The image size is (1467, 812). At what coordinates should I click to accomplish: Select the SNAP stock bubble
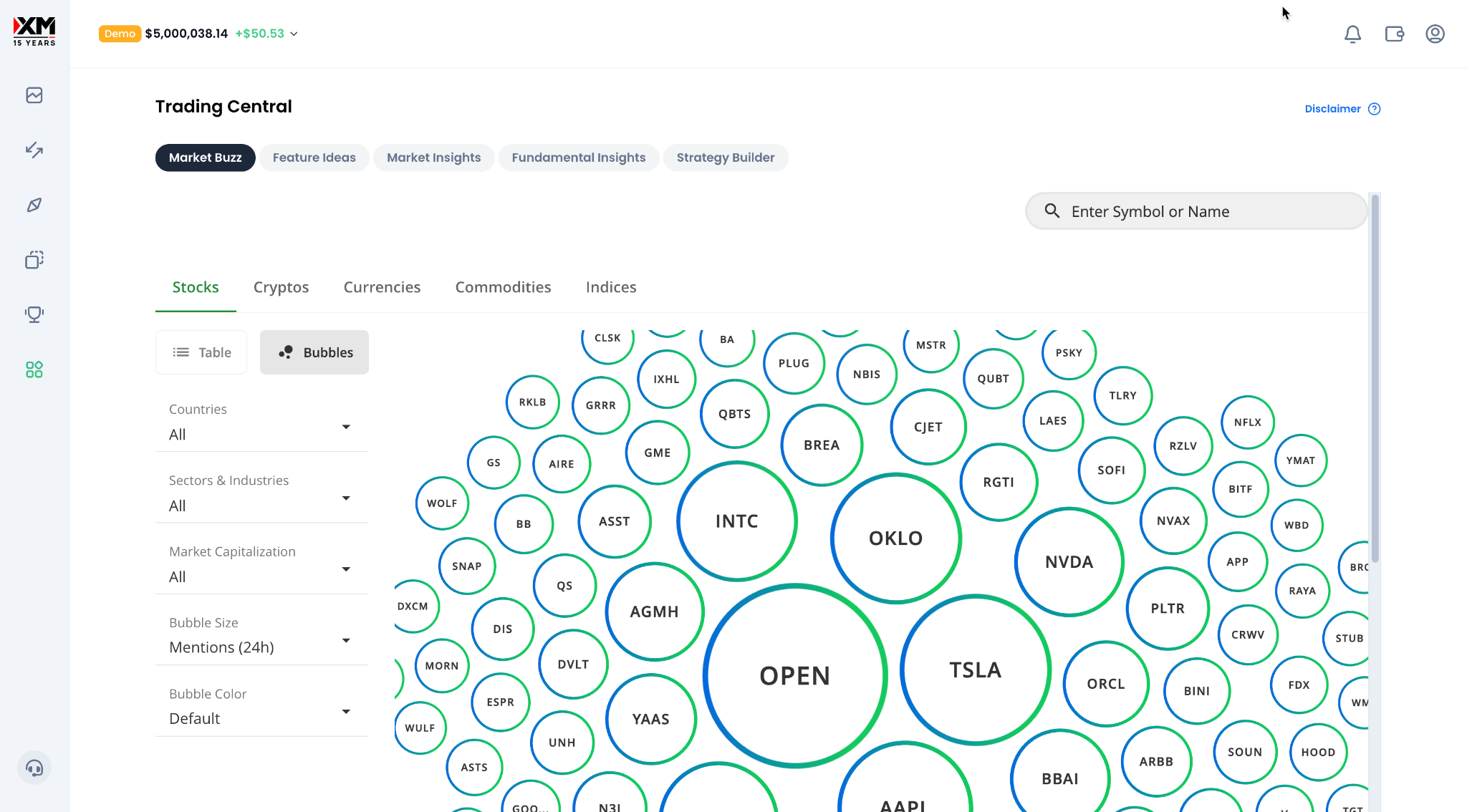(467, 566)
